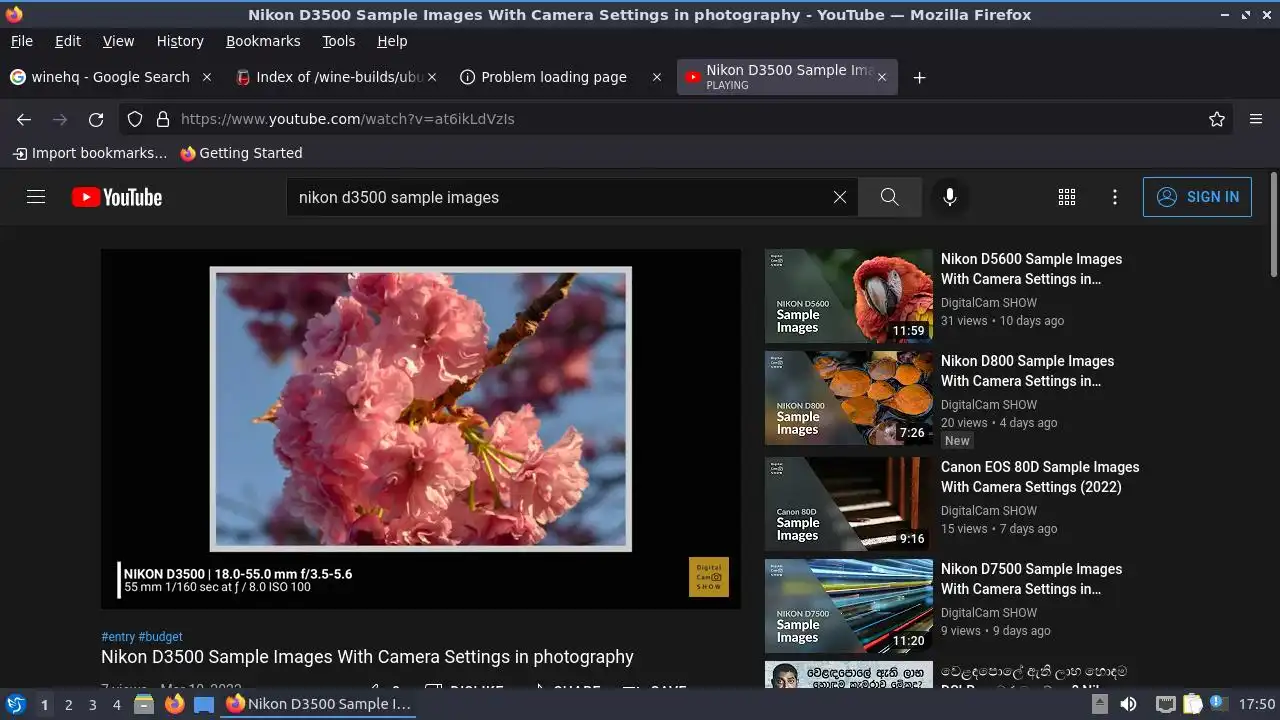
Task: Open DigitalCam SHOW channel under Canon 80D video
Action: 989,511
